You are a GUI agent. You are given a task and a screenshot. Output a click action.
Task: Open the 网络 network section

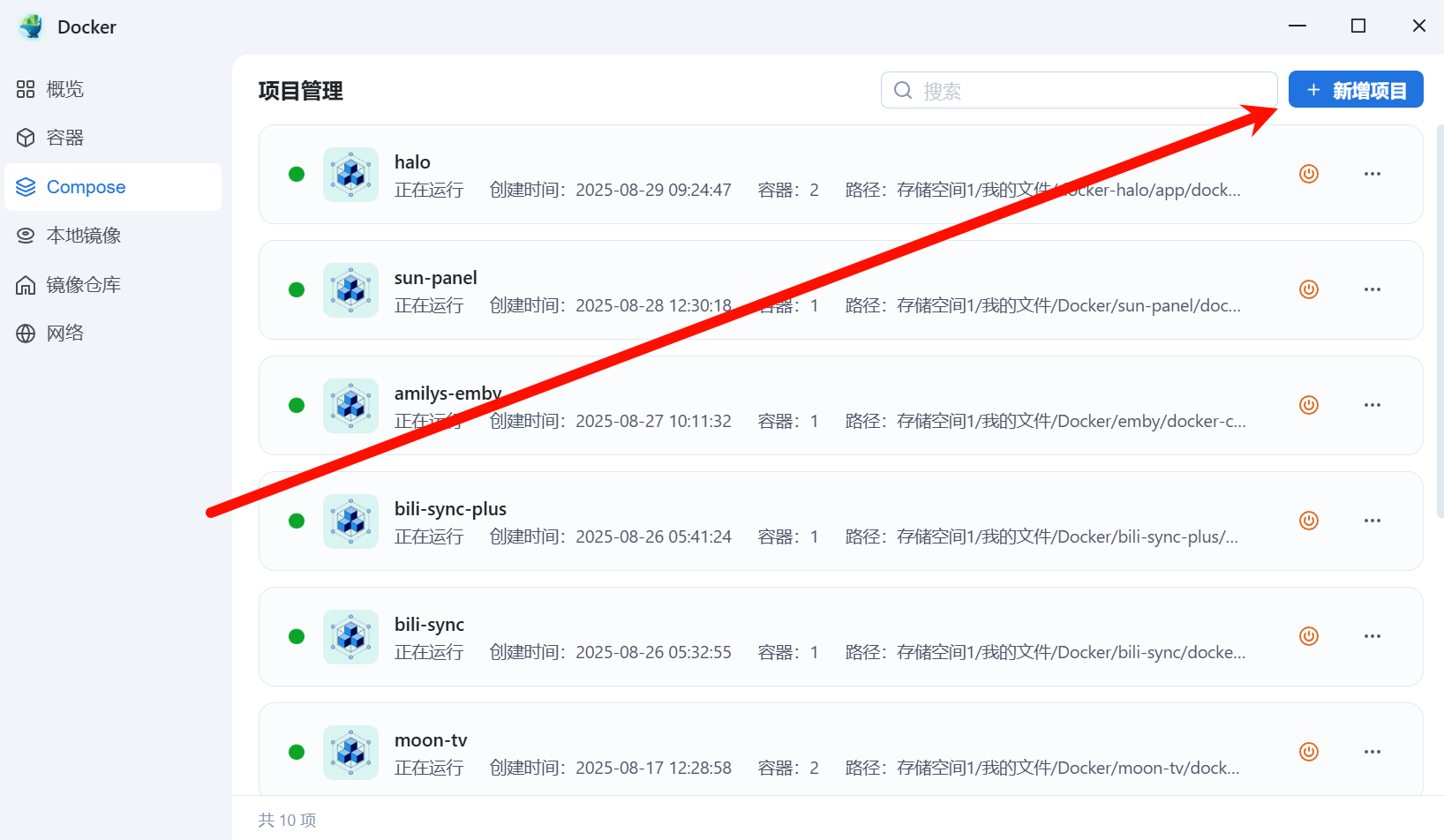(113, 334)
